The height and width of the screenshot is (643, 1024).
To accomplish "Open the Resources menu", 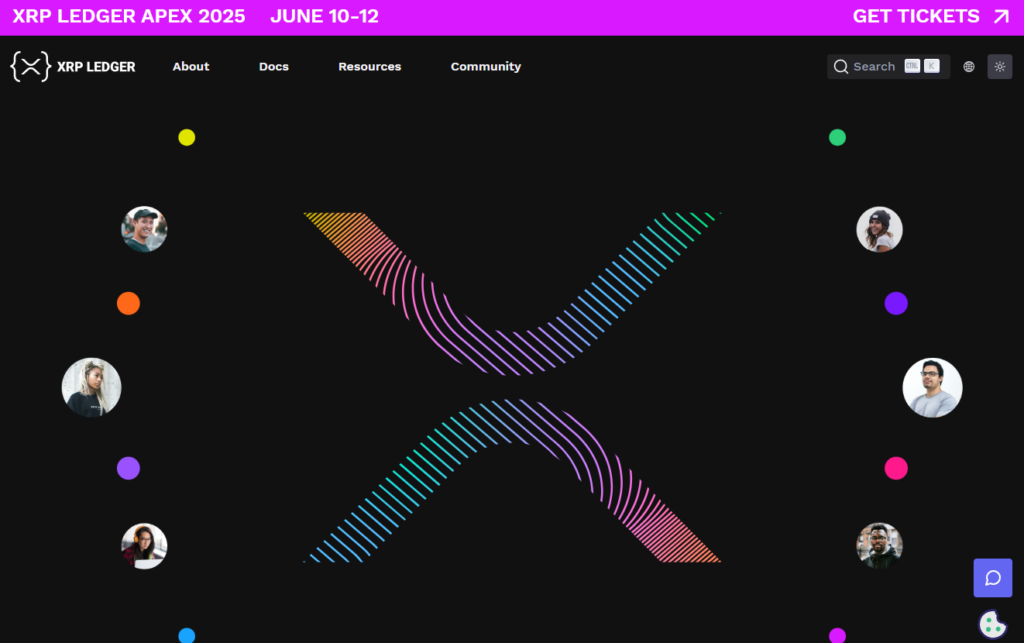I will [x=370, y=67].
